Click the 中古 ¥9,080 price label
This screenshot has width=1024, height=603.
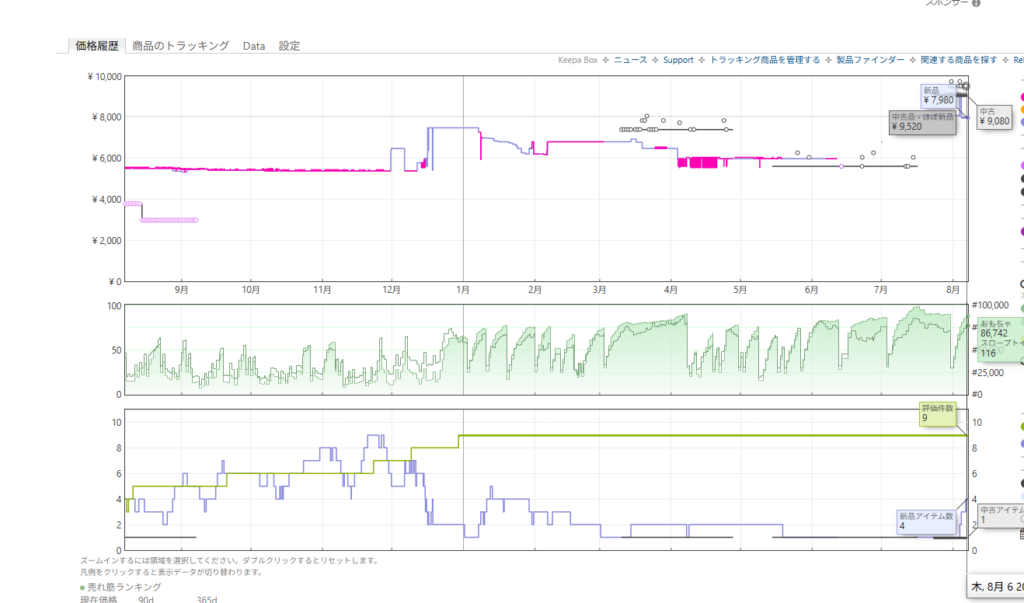[994, 117]
